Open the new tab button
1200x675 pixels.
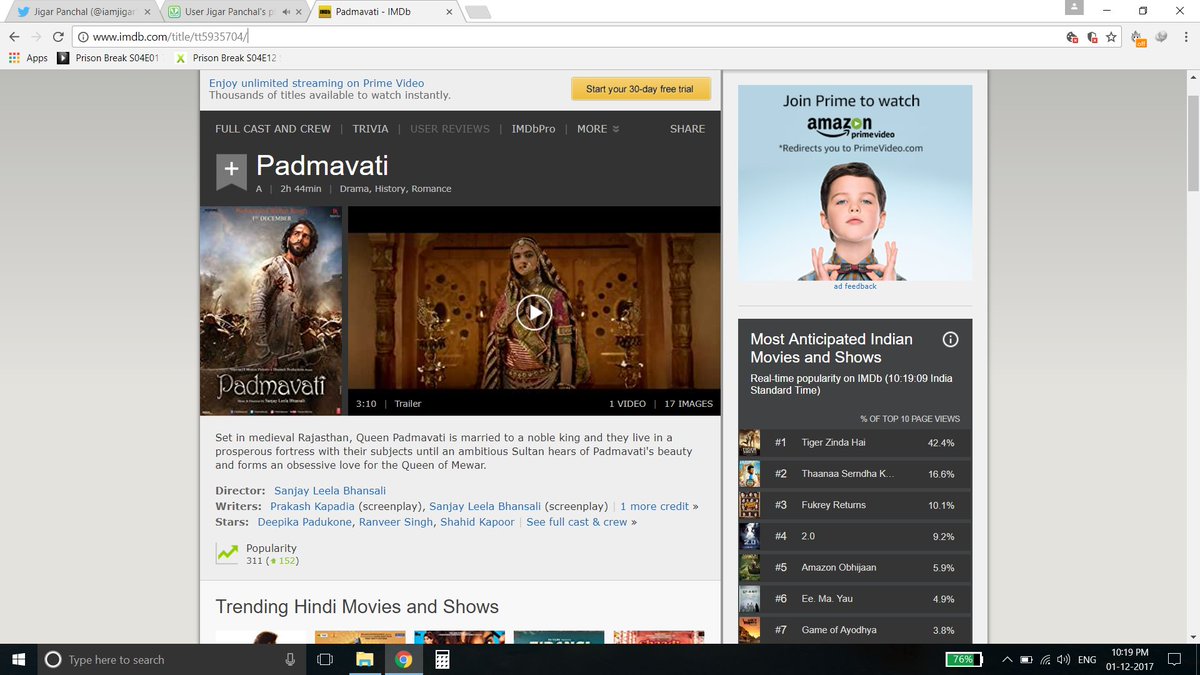(477, 13)
